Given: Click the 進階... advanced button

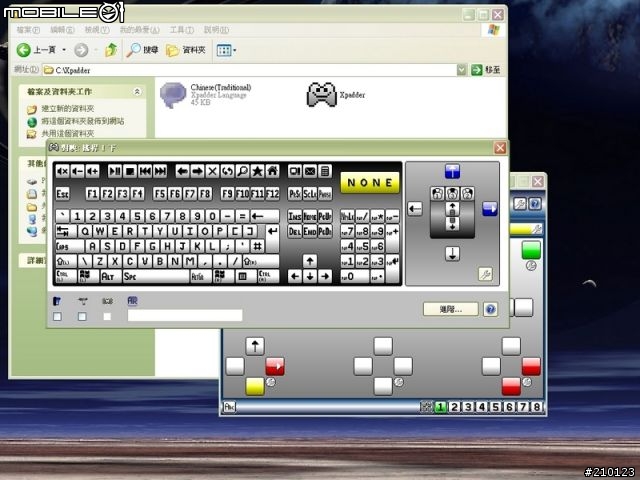Looking at the screenshot, I should coord(451,309).
